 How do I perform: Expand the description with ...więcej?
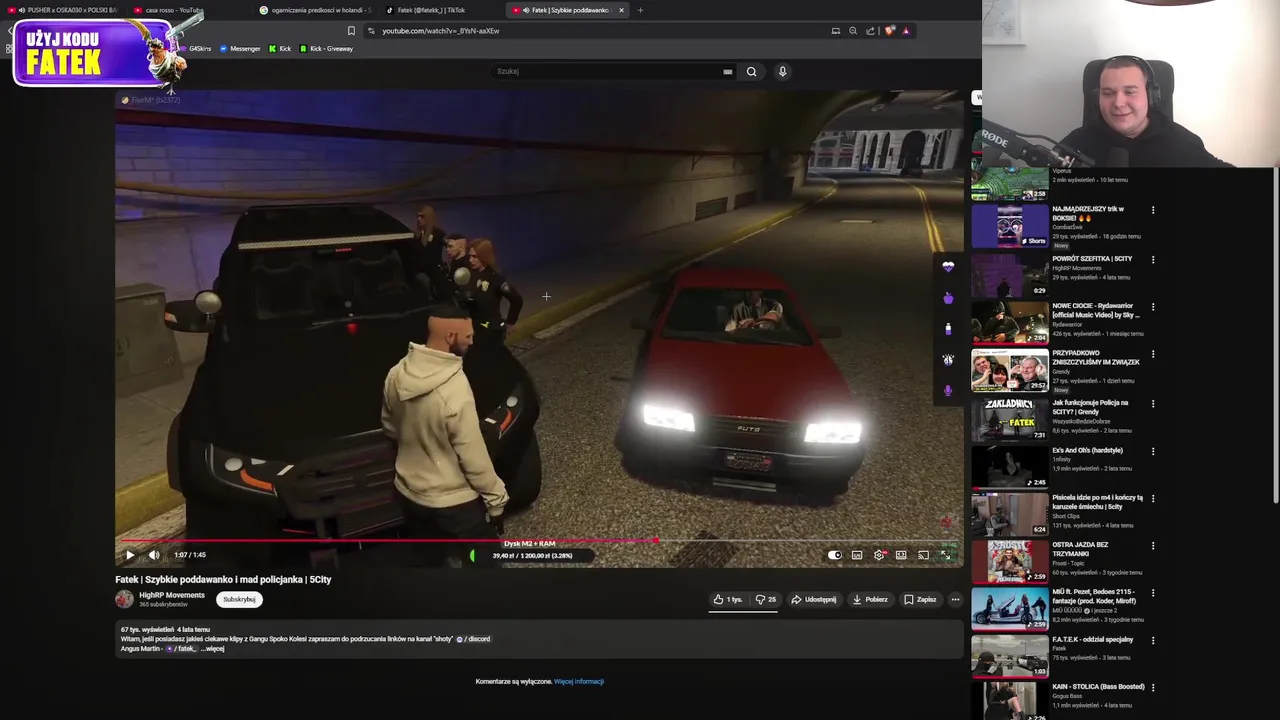coord(213,649)
